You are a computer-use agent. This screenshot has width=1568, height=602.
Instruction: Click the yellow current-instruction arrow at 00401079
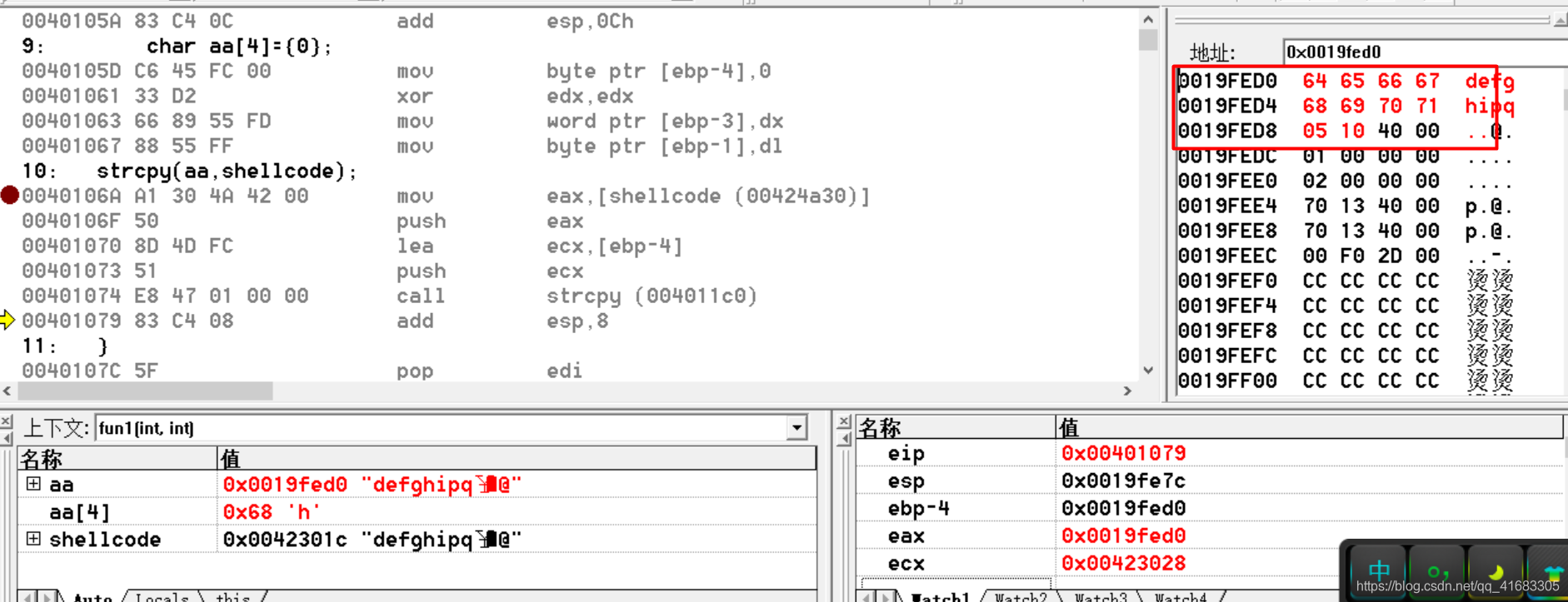[x=7, y=320]
